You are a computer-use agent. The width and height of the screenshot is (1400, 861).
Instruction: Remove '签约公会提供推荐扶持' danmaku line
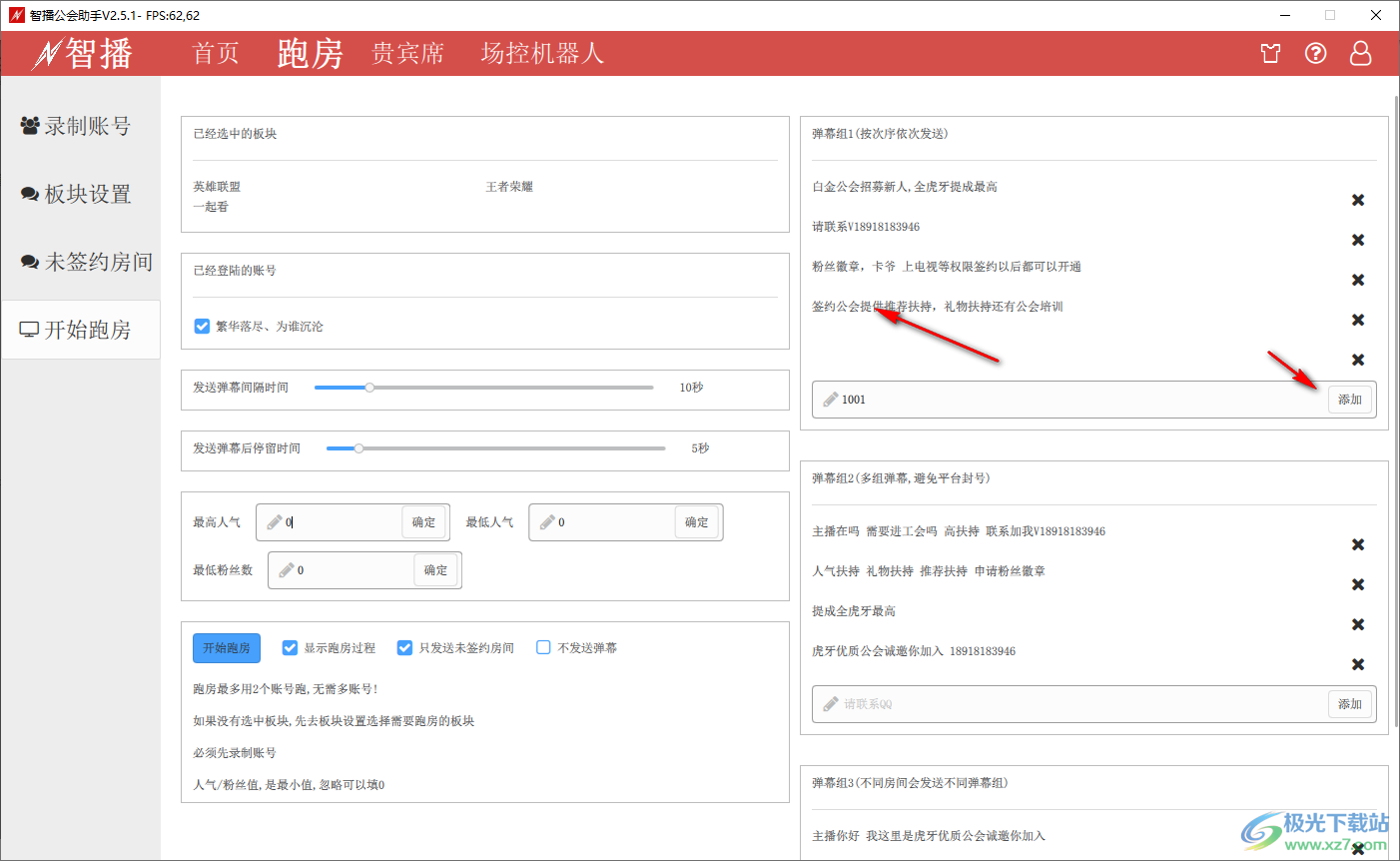[x=1358, y=320]
